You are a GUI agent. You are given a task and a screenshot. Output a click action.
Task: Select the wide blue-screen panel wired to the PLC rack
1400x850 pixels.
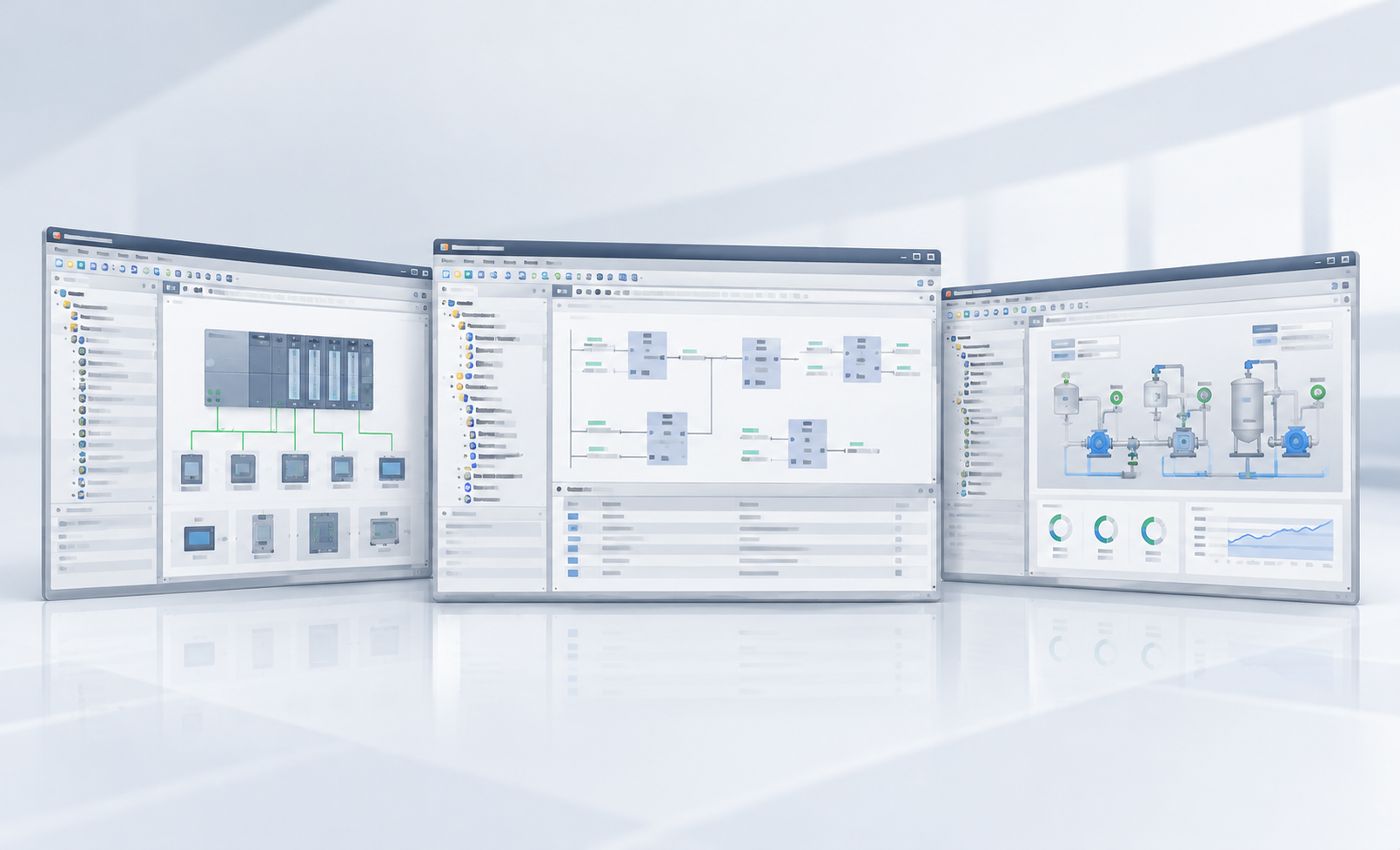click(392, 470)
